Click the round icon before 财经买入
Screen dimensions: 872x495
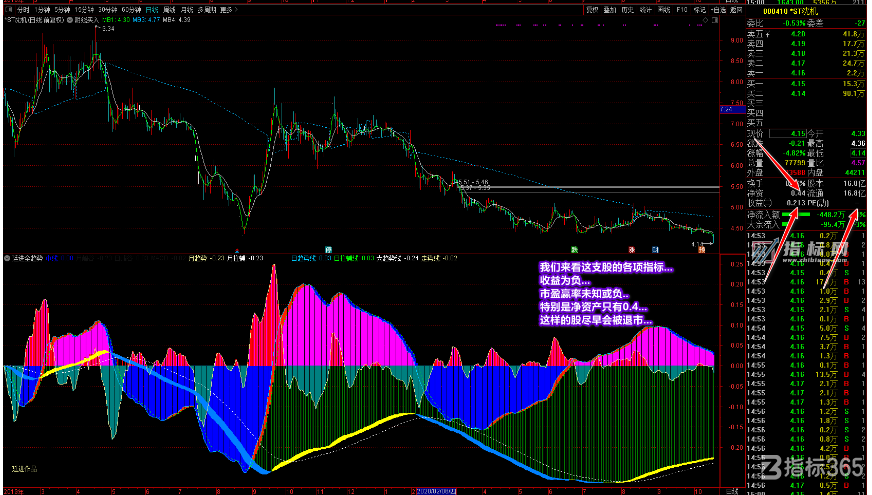[x=70, y=19]
